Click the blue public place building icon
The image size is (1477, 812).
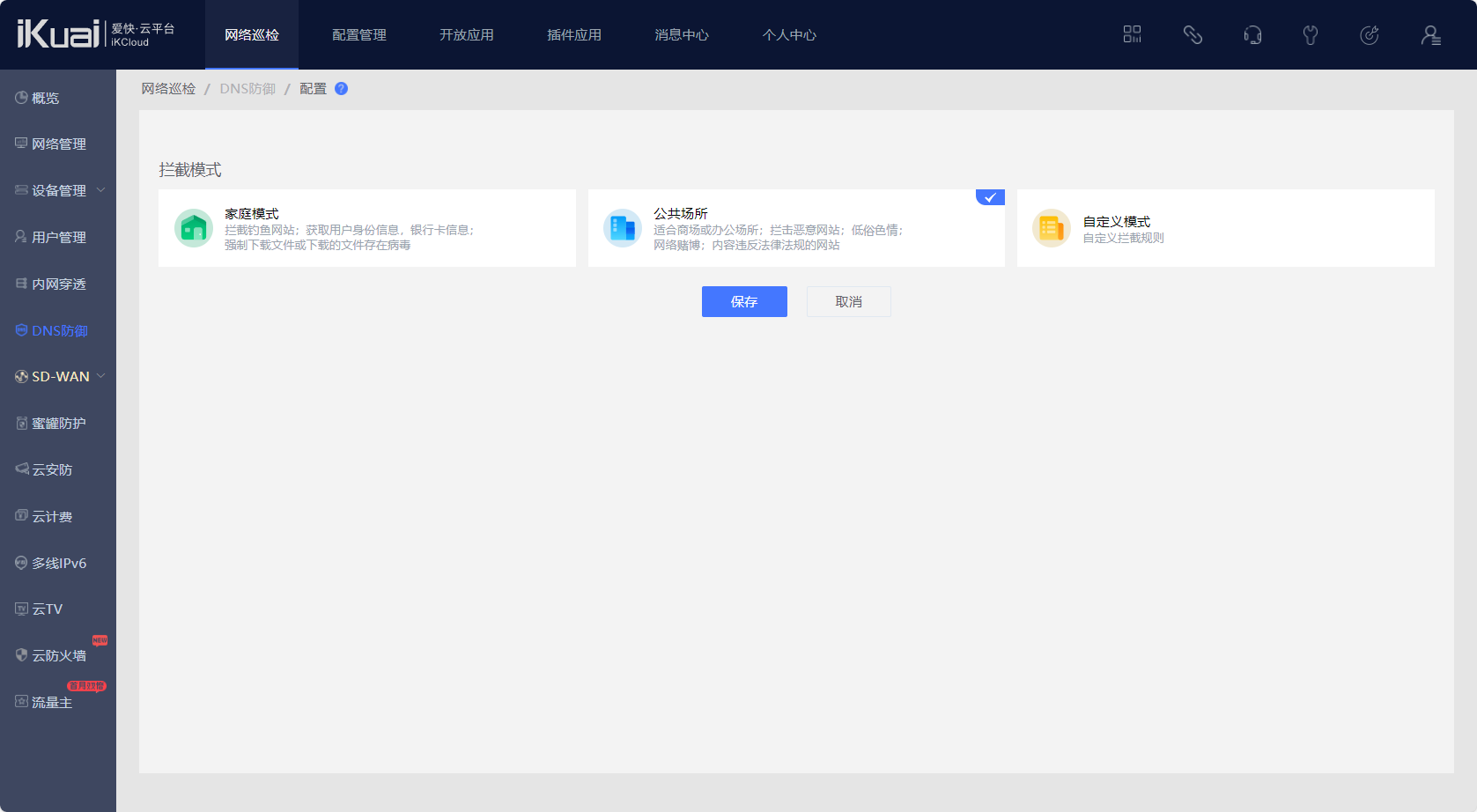(x=623, y=228)
